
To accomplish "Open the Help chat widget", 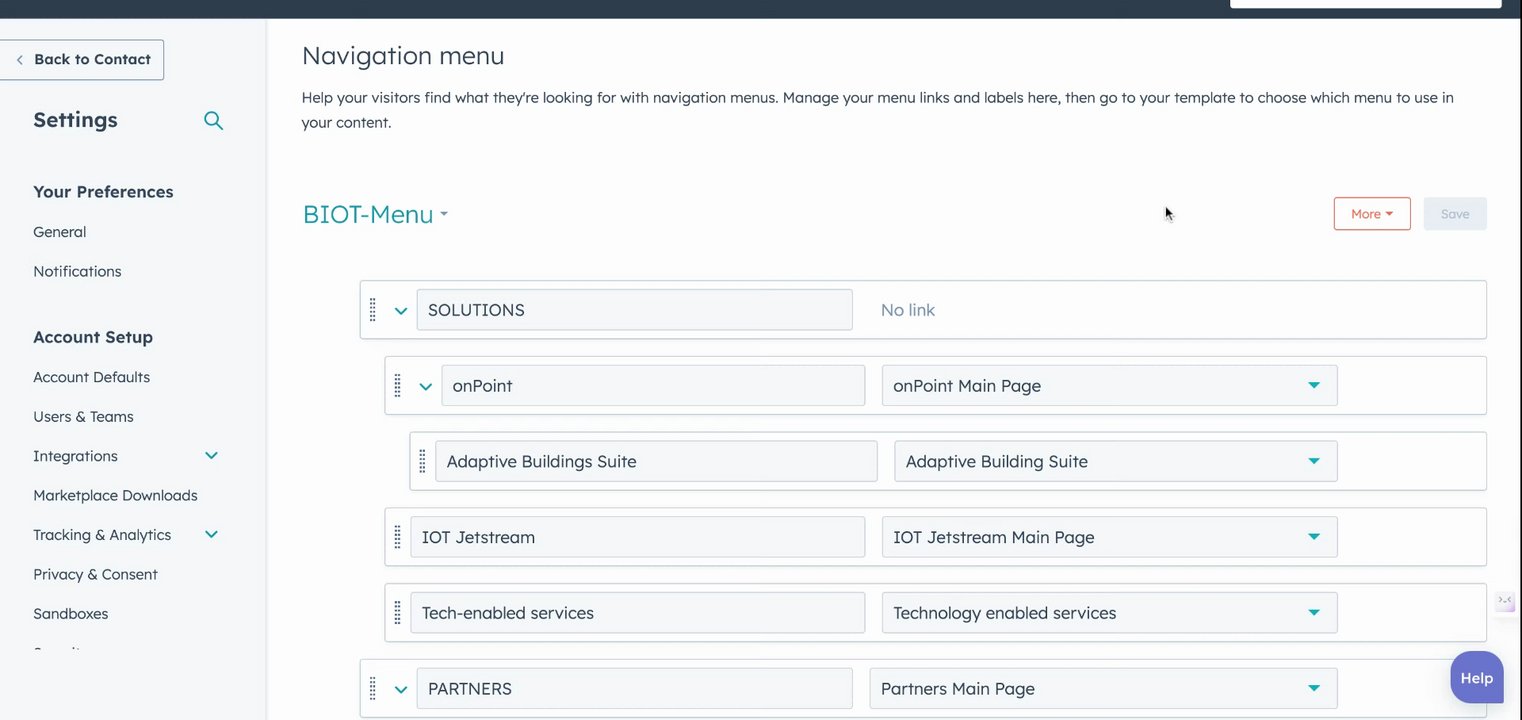I will [1477, 678].
